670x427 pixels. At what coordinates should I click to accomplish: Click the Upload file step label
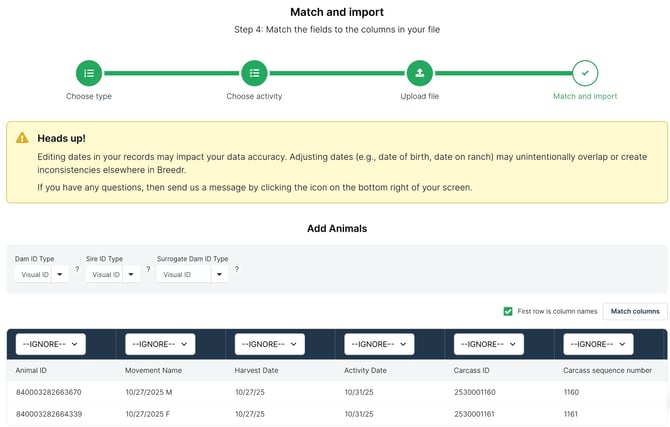pos(419,97)
